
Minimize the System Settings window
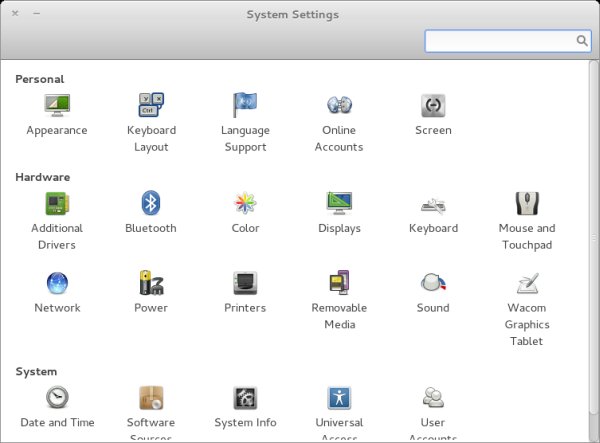point(37,13)
